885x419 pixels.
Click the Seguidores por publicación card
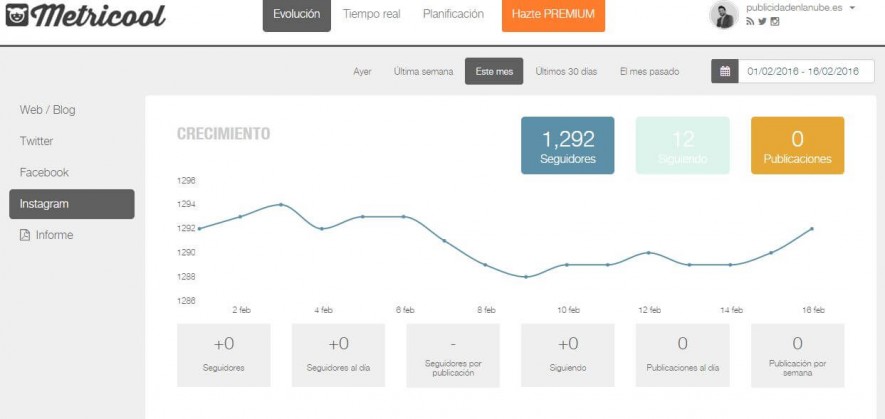[x=453, y=355]
